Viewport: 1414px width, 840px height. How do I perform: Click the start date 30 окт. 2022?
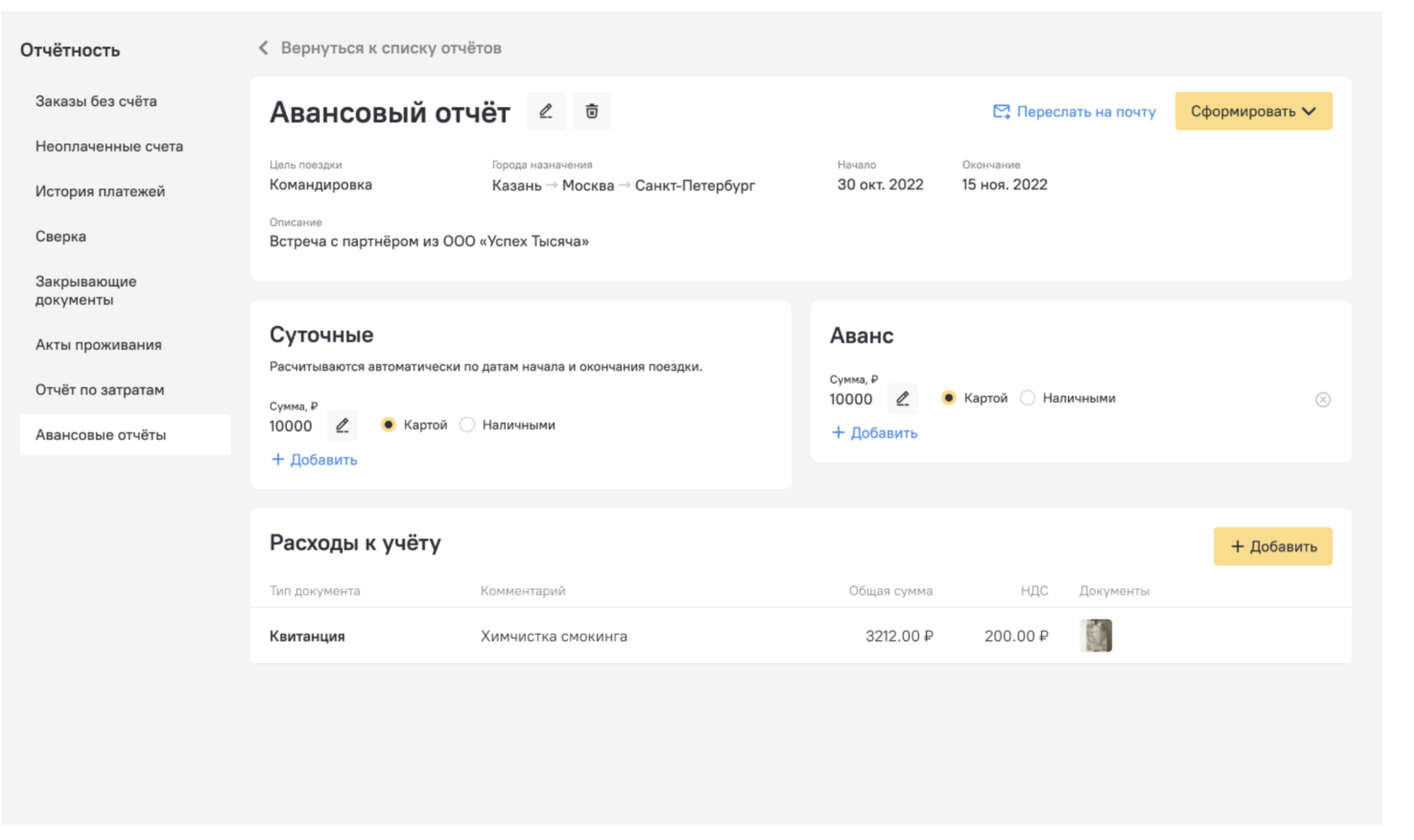[x=880, y=184]
